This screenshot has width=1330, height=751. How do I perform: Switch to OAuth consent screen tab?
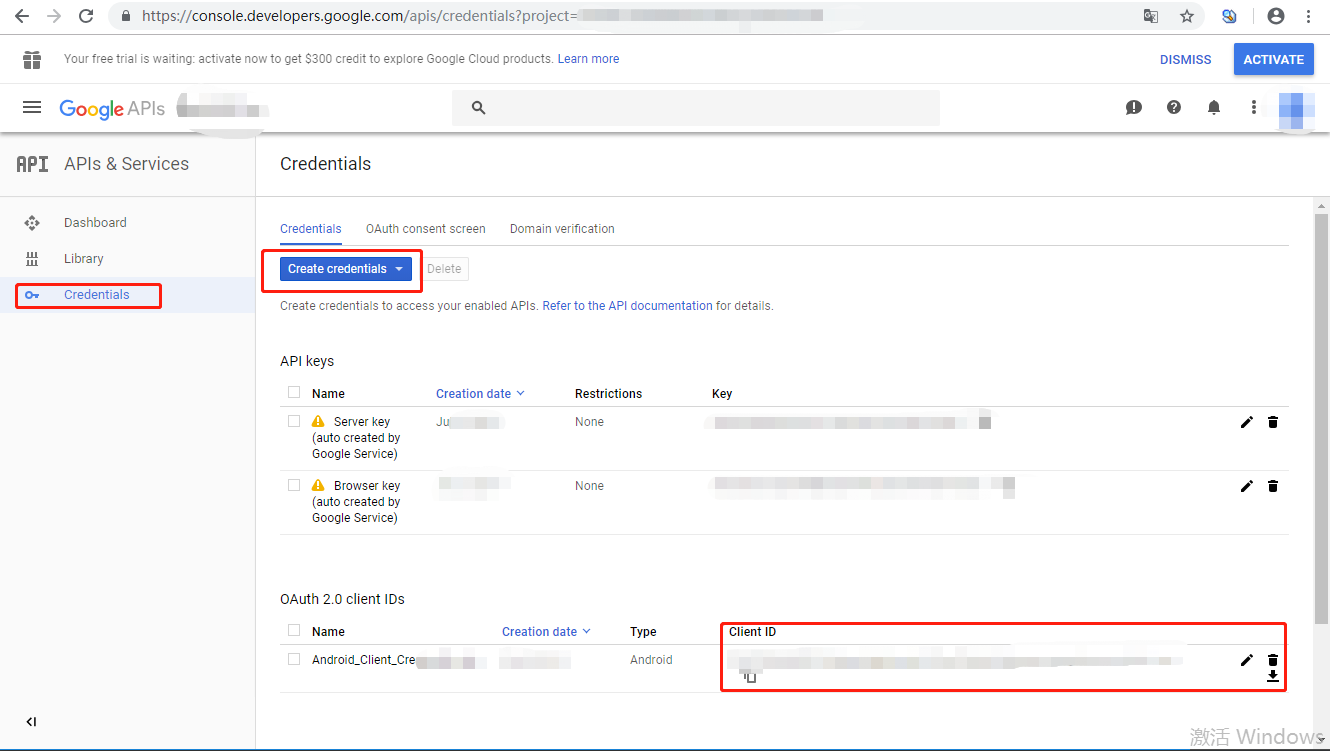coord(426,229)
